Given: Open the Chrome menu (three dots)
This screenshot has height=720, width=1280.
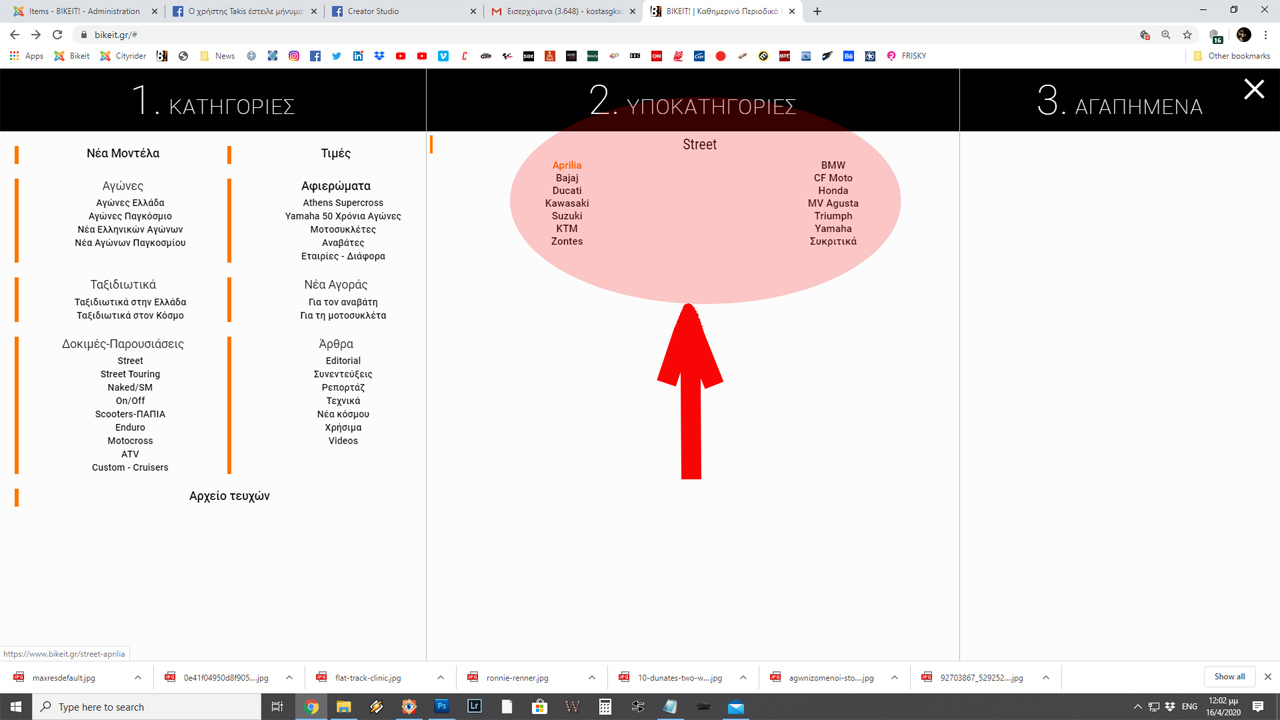Looking at the screenshot, I should 1266,34.
